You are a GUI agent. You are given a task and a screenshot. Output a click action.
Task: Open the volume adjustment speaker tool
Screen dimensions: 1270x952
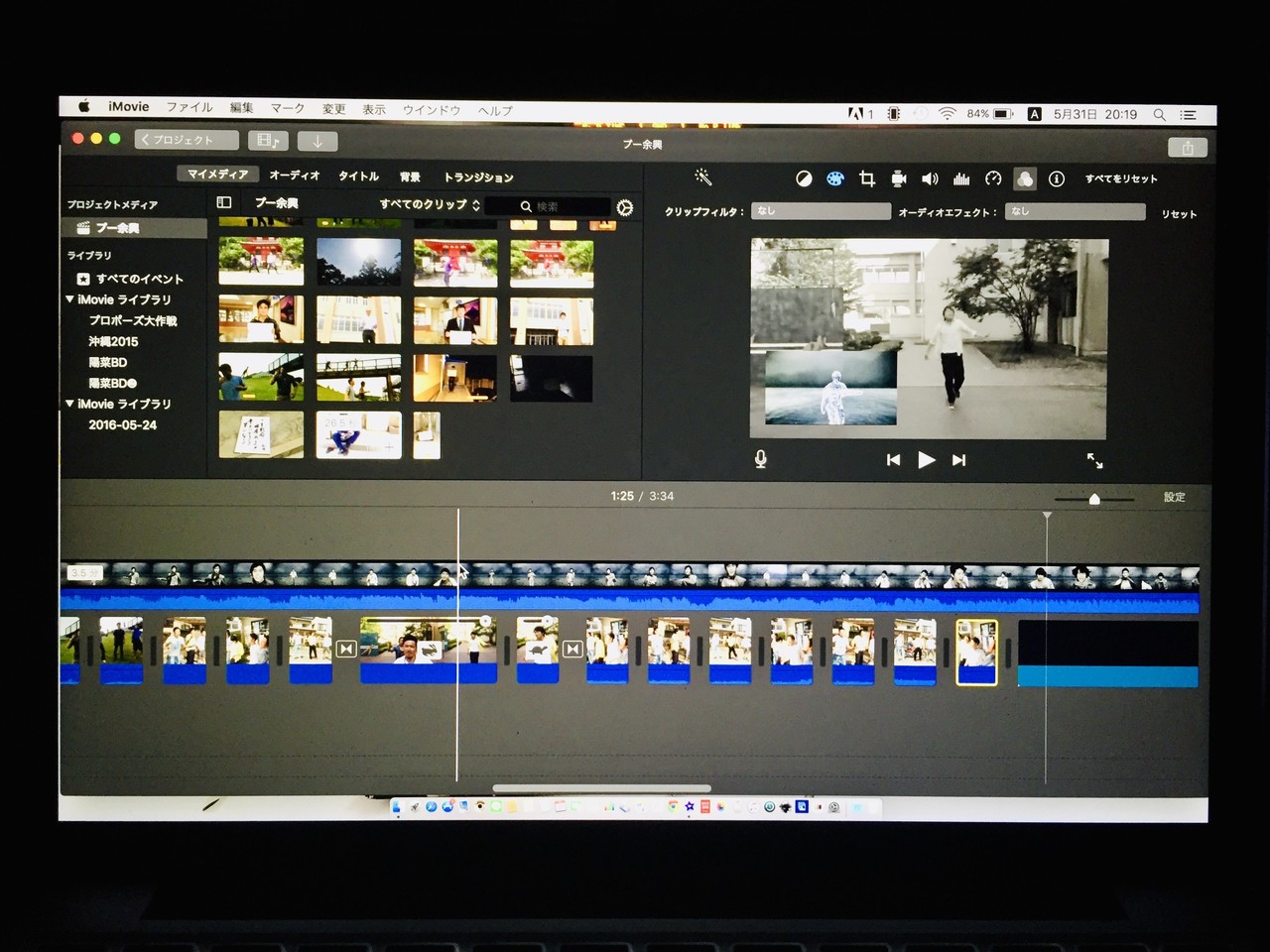coord(930,178)
